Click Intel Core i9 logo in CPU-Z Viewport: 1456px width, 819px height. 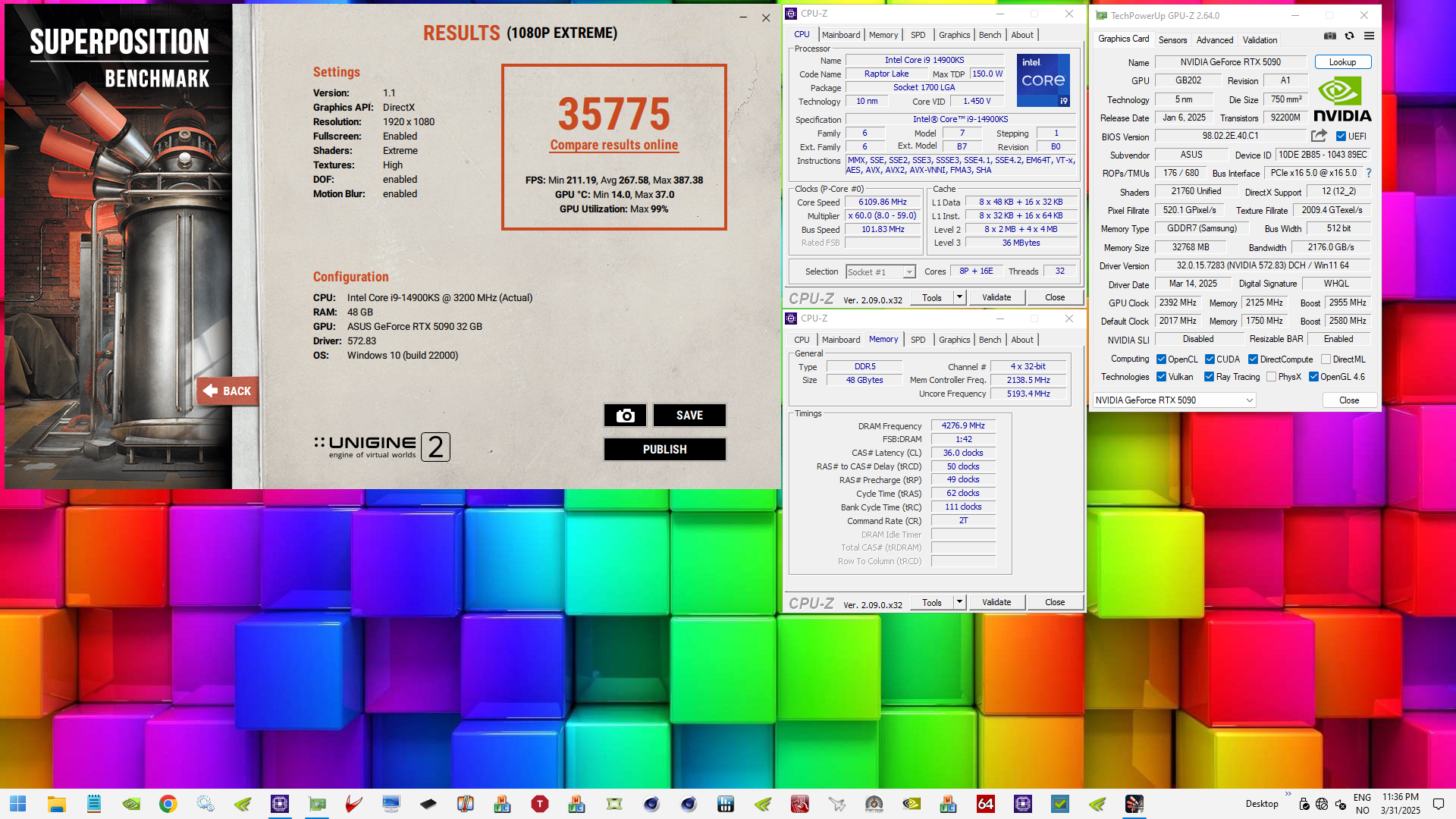pos(1043,80)
